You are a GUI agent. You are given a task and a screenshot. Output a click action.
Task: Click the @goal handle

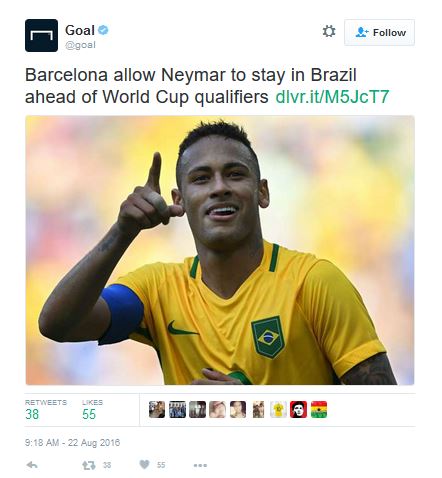pos(80,45)
